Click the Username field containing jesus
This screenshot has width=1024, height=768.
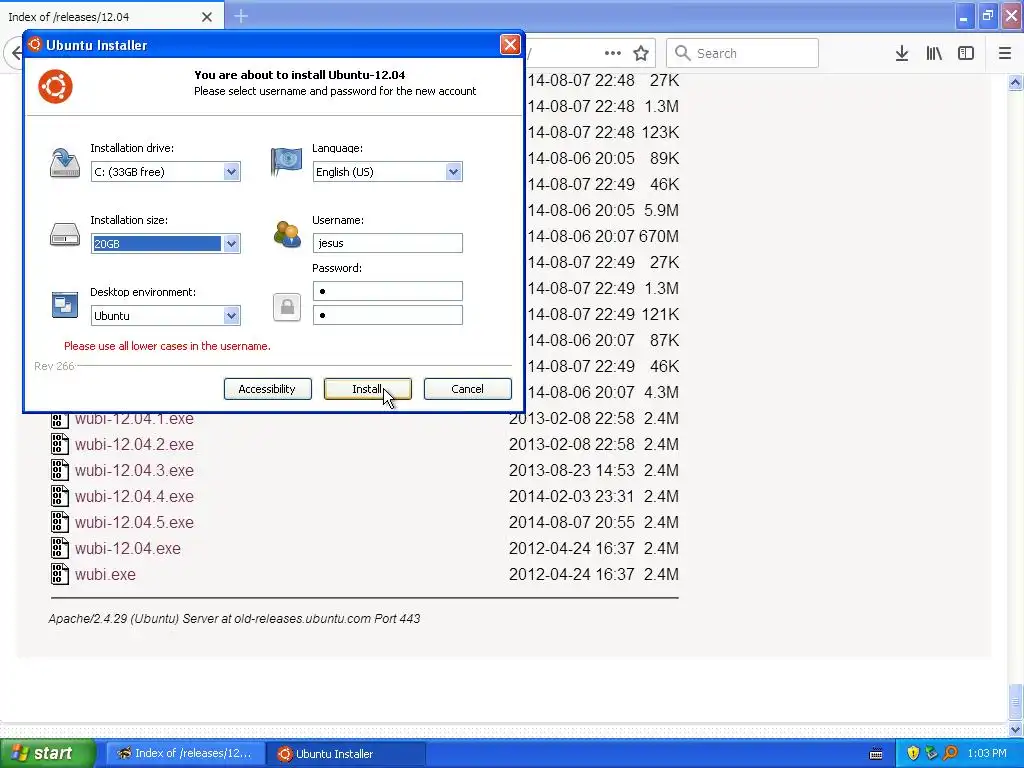(x=387, y=243)
